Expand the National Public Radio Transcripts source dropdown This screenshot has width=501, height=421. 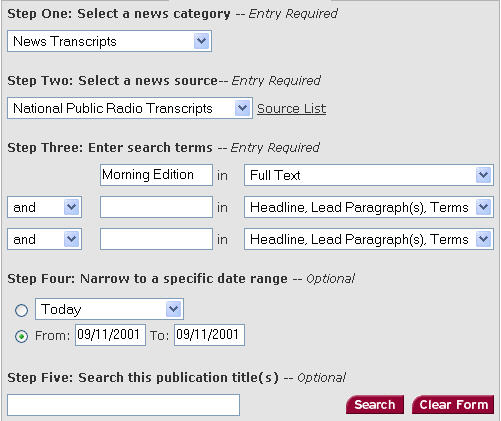[130, 108]
